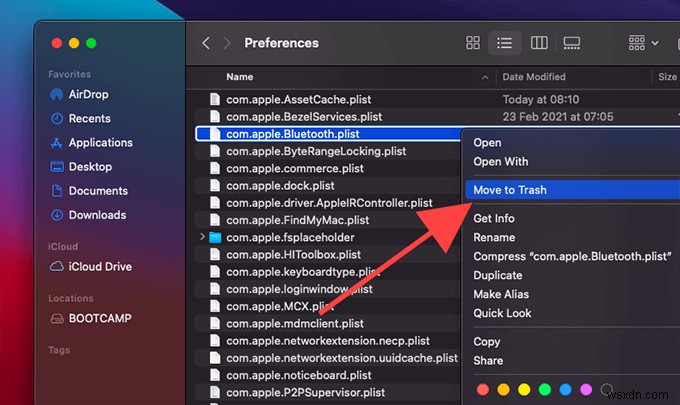Select com.apple.networkextension.uuidcache.plist file
Viewport: 680px width, 405px height.
342,358
